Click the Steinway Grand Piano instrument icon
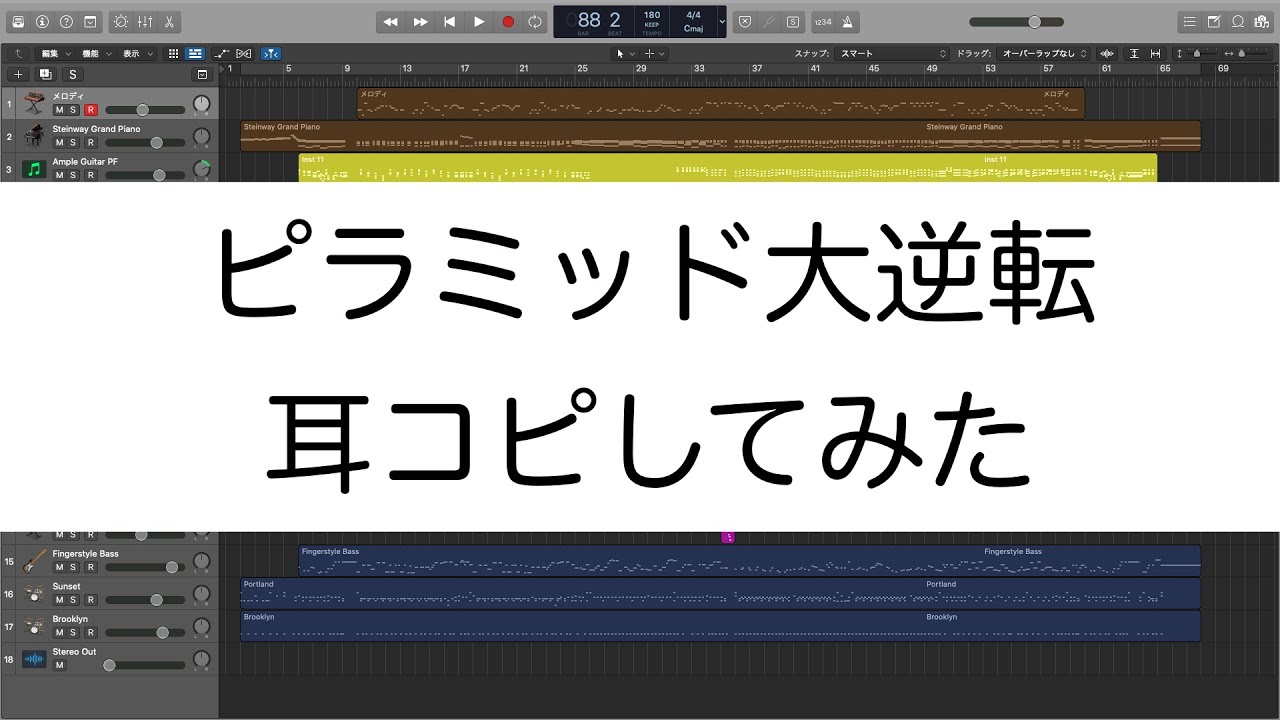 point(35,136)
